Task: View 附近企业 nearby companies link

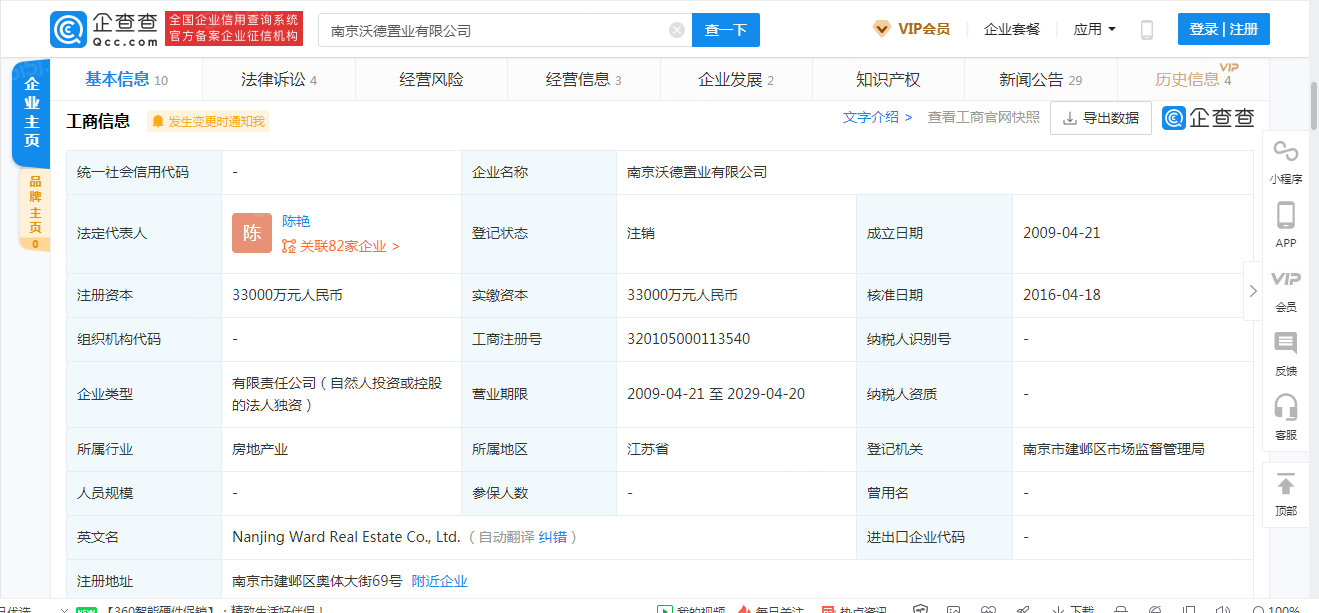Action: [x=442, y=580]
